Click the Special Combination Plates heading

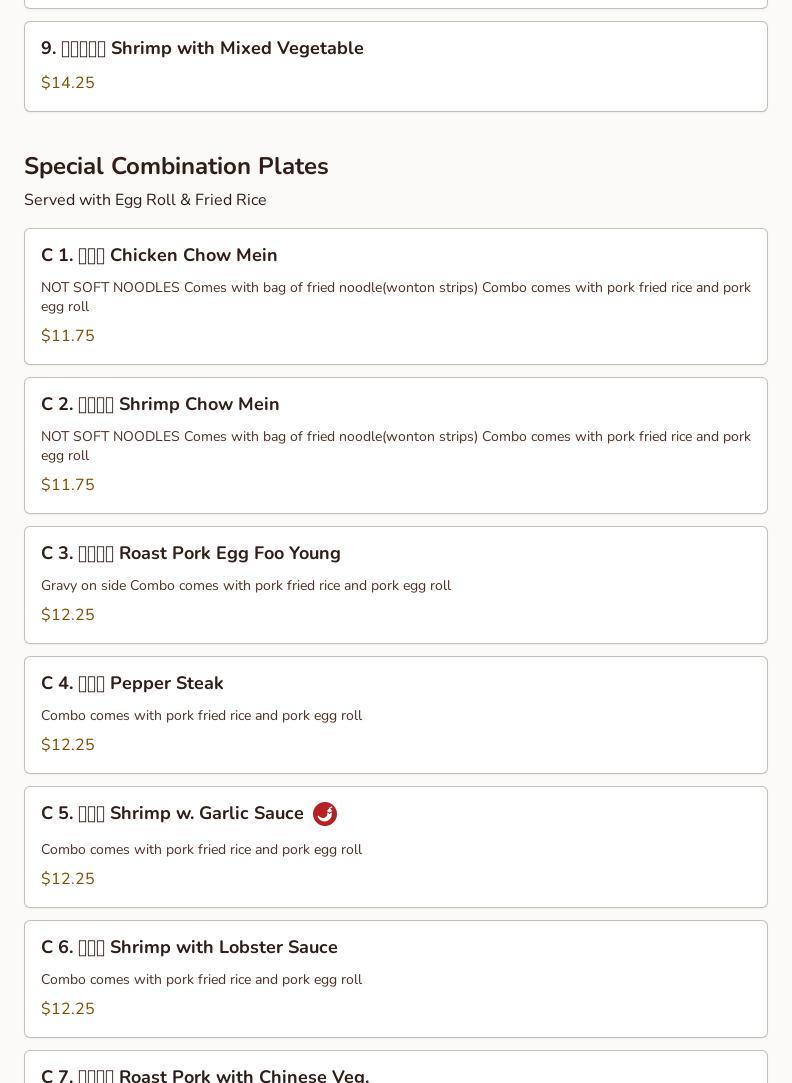click(176, 167)
